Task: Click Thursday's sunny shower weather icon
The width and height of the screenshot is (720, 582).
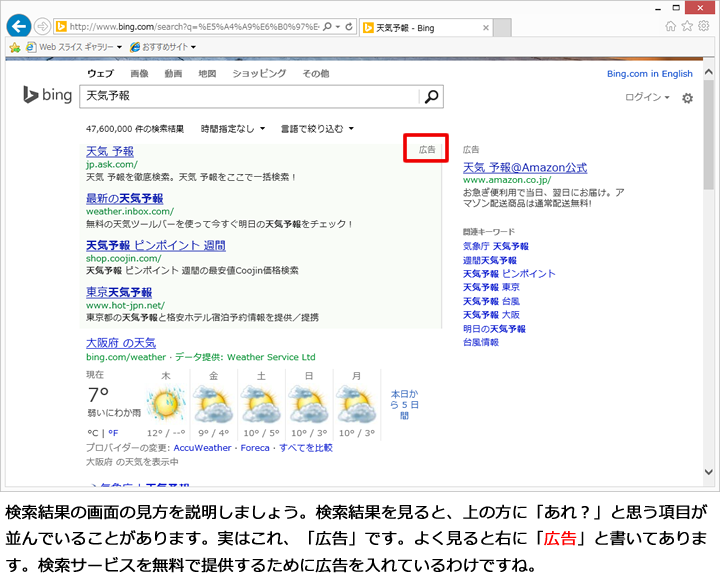Action: point(165,403)
